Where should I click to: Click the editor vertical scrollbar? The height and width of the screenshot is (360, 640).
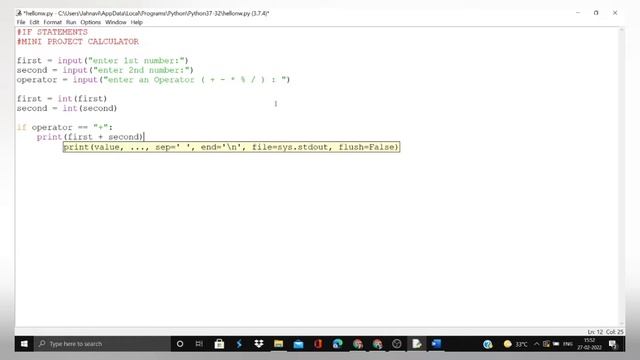[622, 176]
